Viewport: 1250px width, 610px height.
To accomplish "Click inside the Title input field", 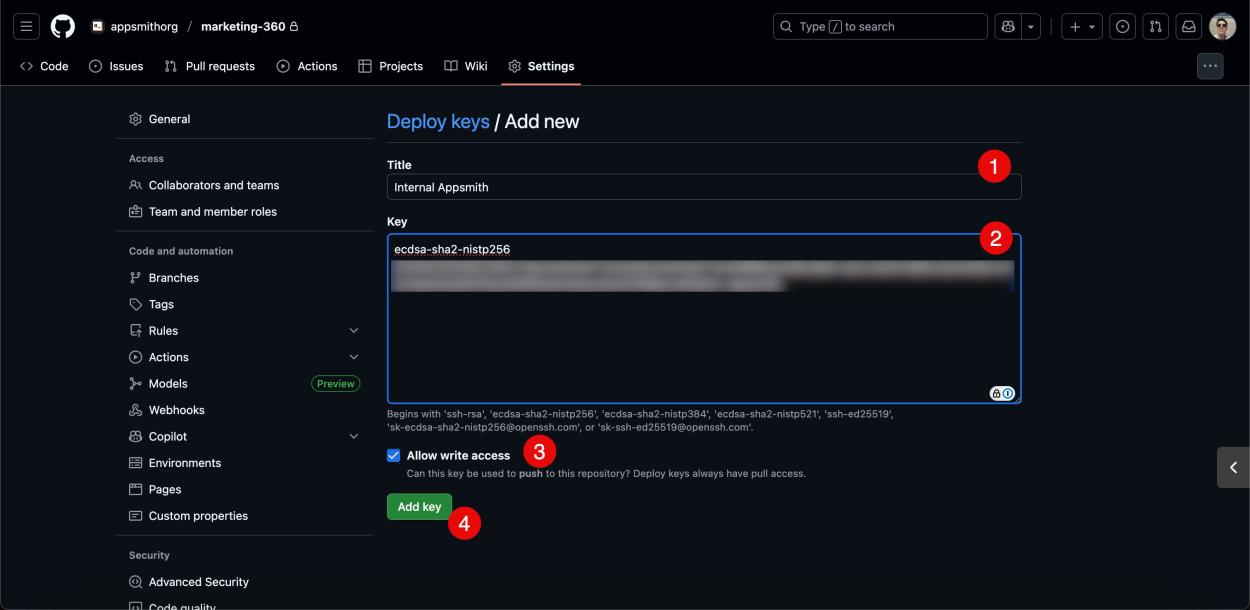I will point(700,186).
